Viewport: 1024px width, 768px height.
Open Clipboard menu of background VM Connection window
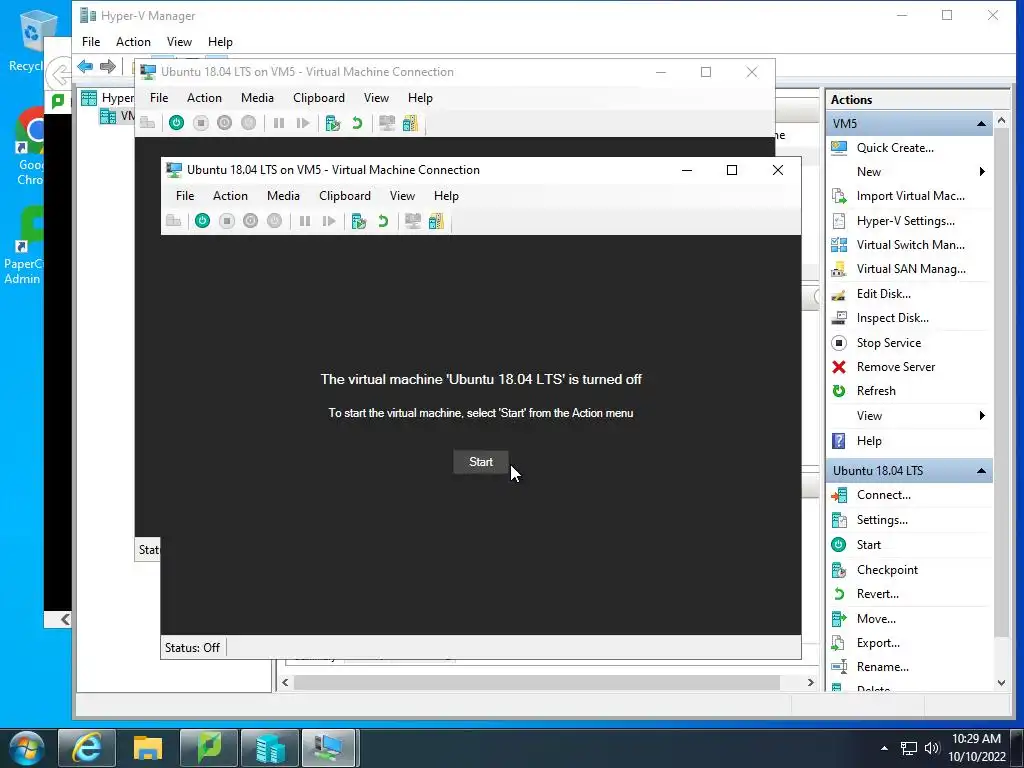[319, 98]
